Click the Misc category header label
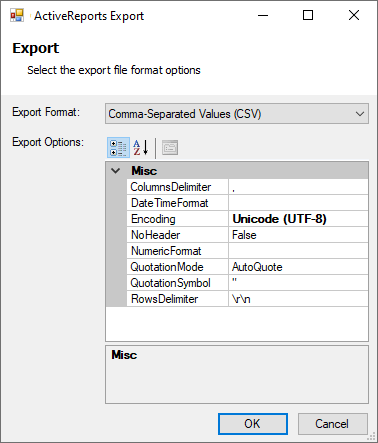 point(144,171)
